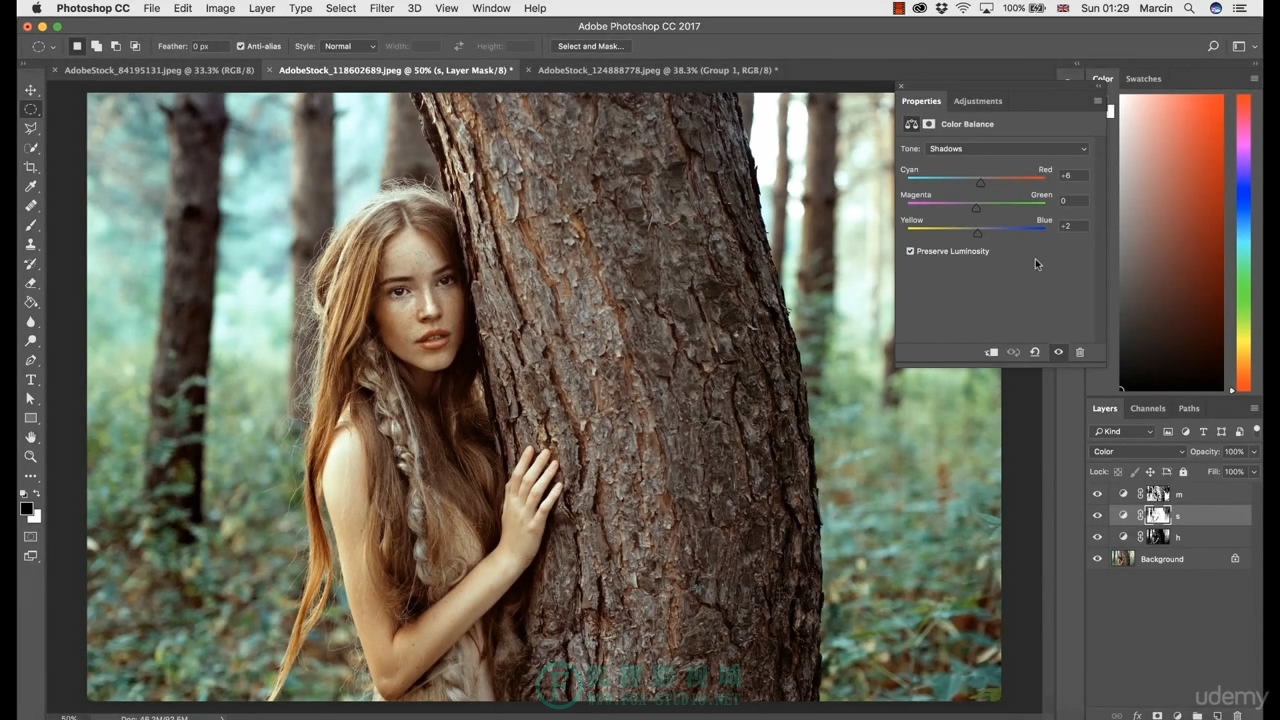Open the Swatches tab

click(x=1143, y=79)
